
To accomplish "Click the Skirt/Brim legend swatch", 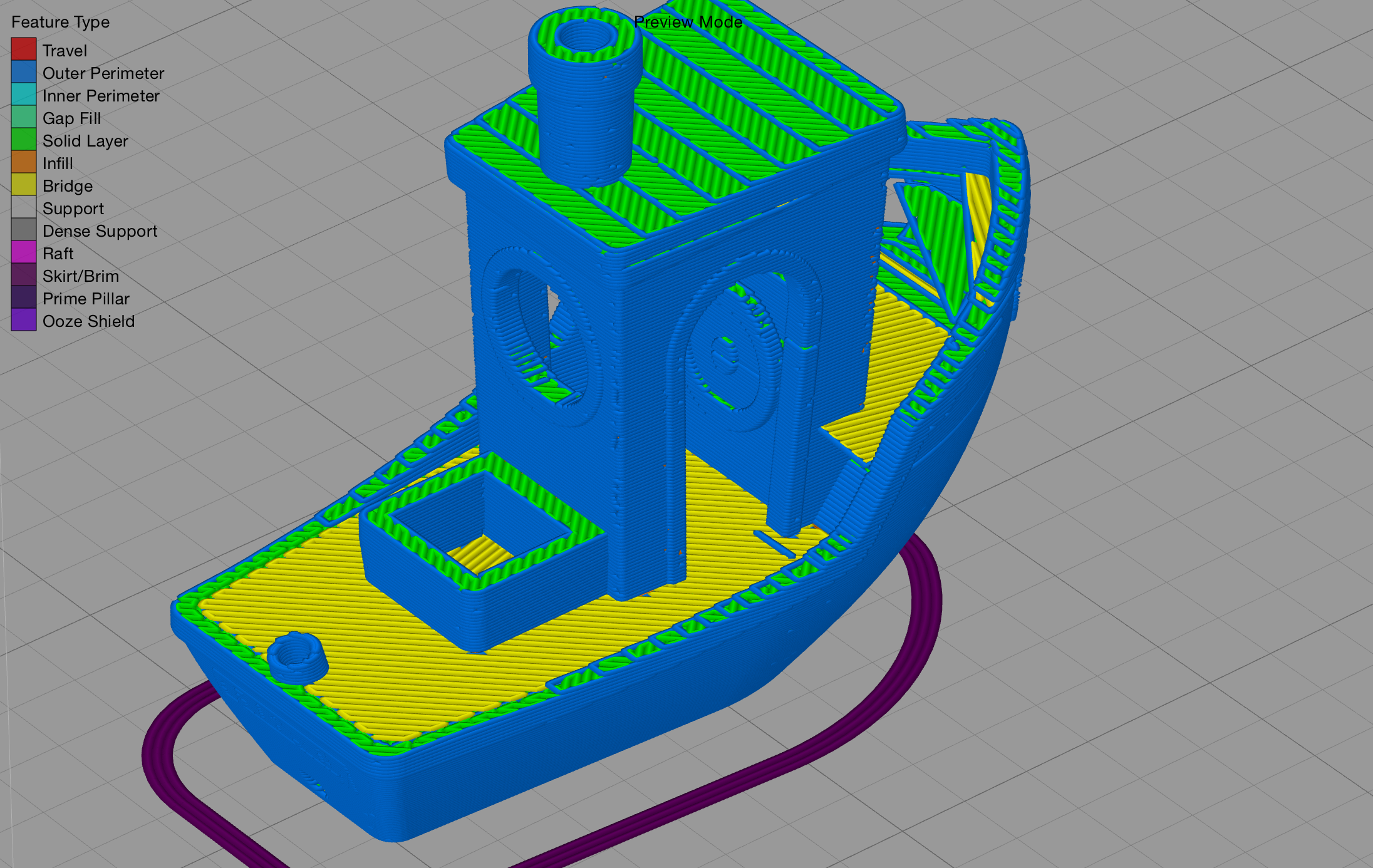I will click(x=24, y=275).
